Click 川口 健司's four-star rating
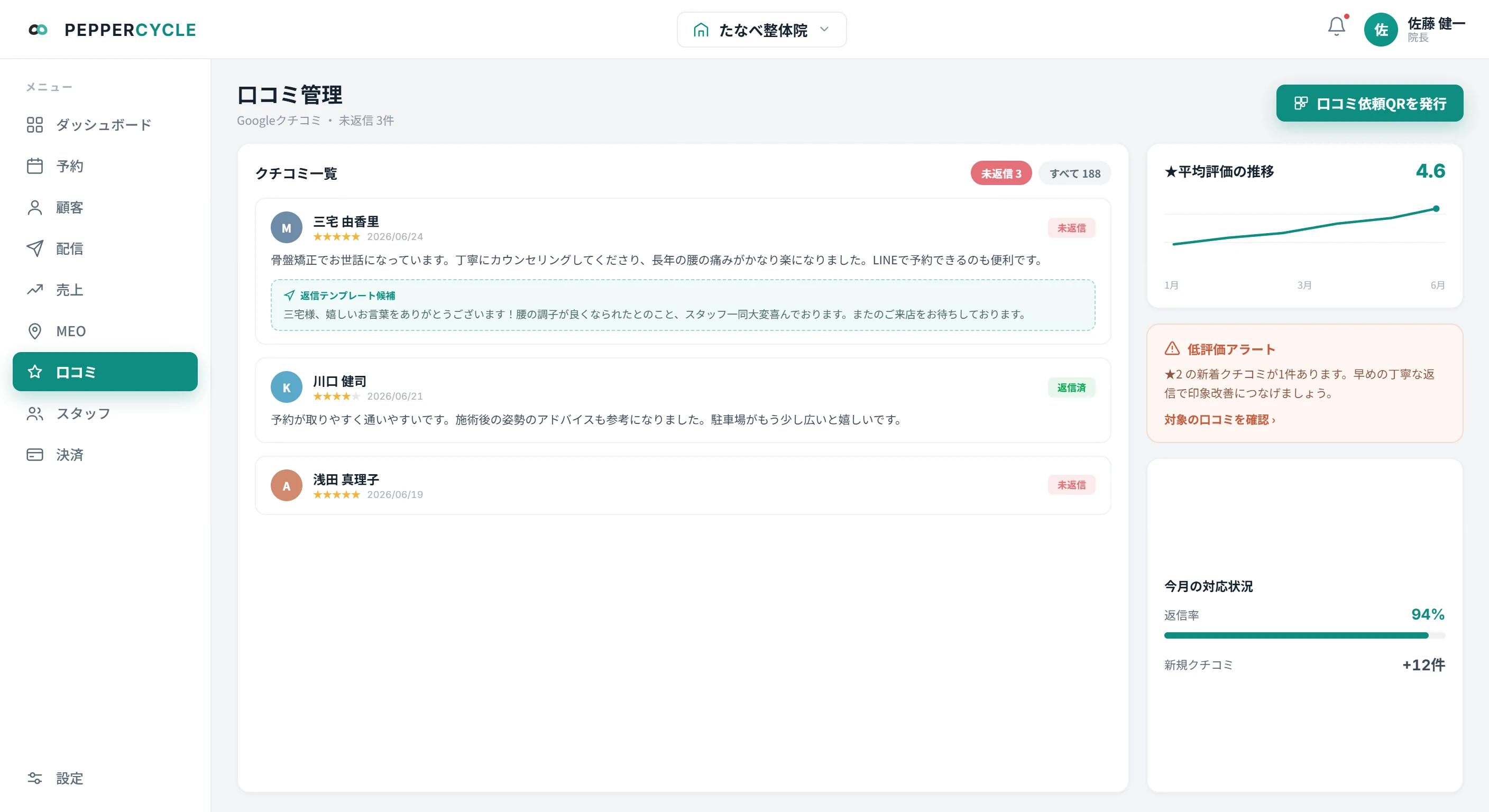1489x812 pixels. [336, 396]
